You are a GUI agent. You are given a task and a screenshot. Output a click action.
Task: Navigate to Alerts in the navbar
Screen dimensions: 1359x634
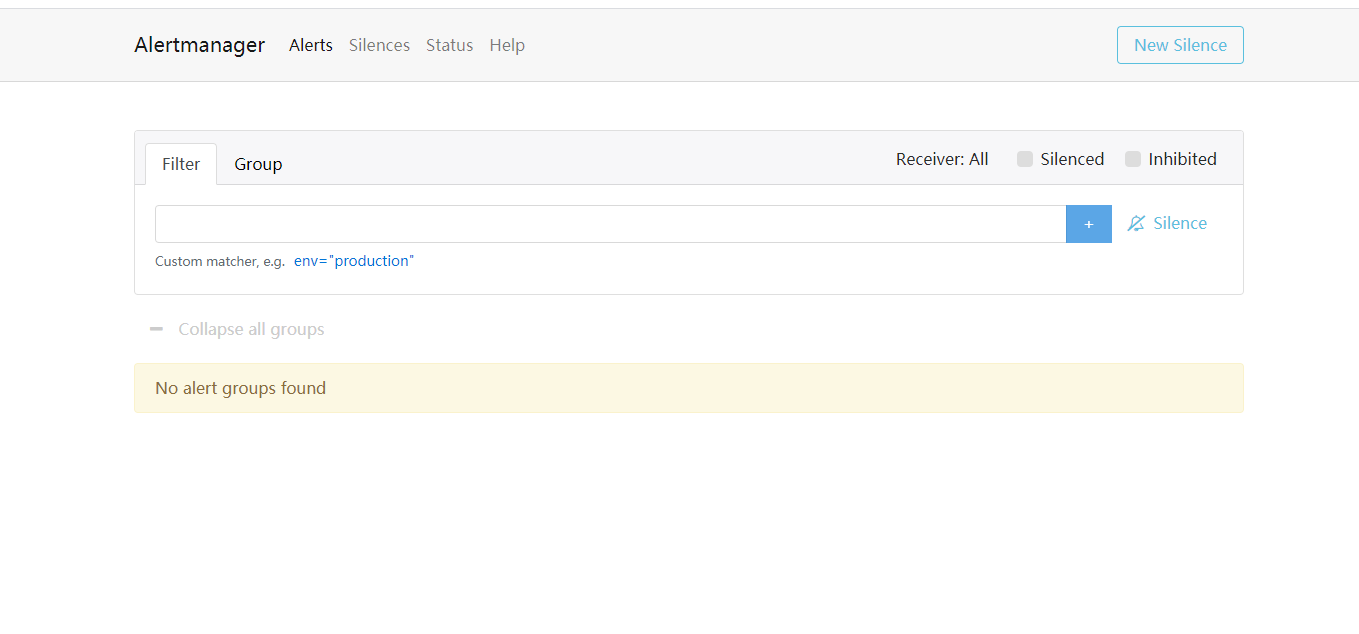(311, 45)
